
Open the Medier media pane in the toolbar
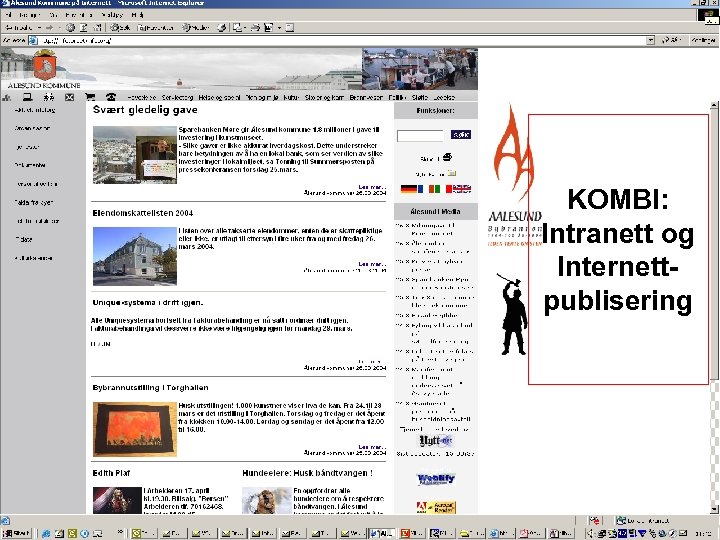point(197,28)
